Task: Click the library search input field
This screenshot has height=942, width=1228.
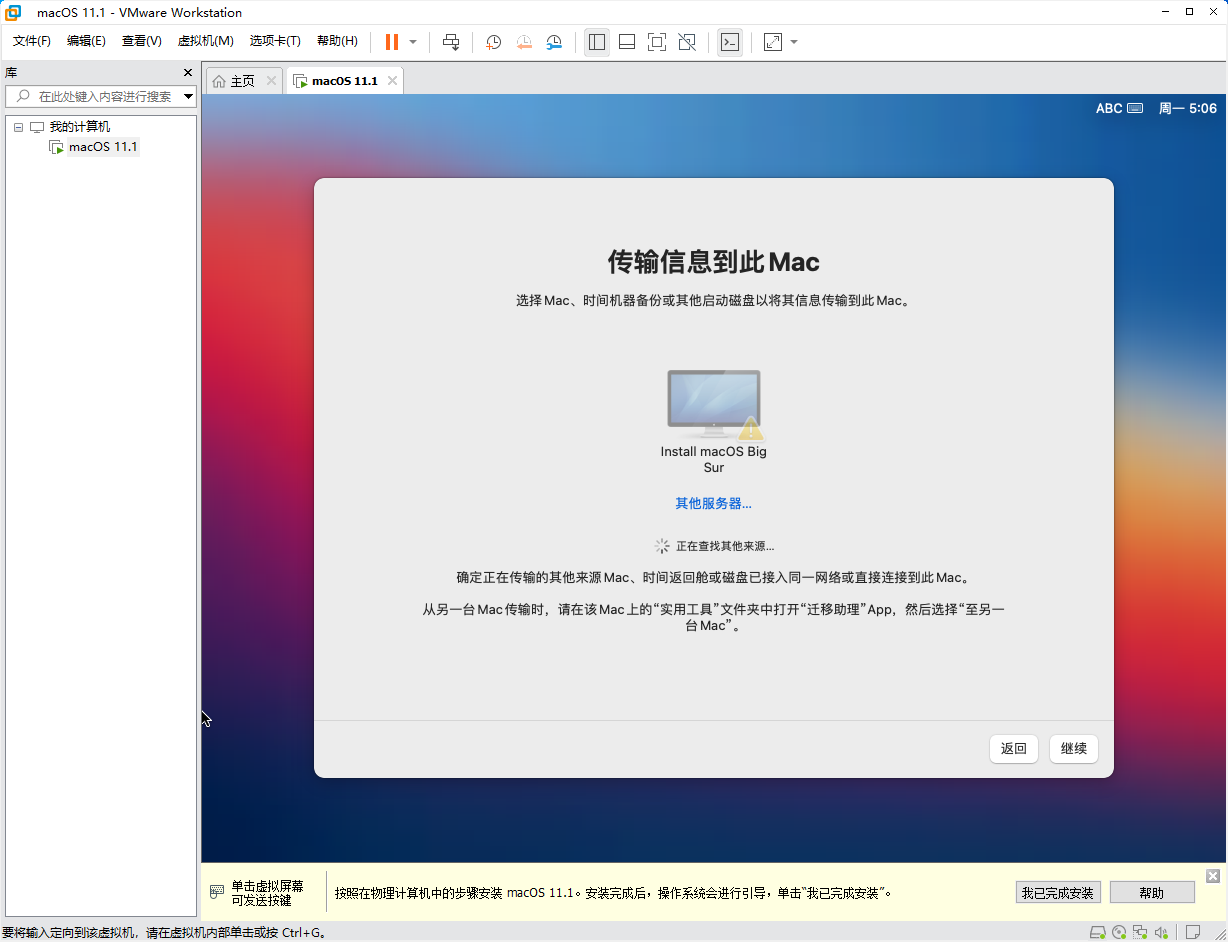Action: [100, 96]
